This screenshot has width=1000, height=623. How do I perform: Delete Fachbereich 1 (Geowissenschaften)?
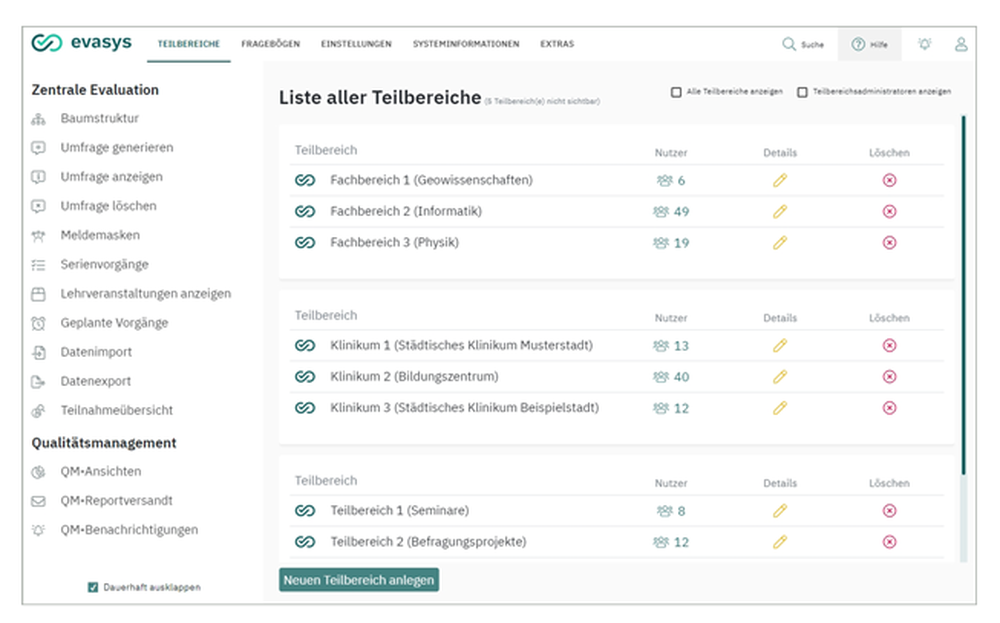[889, 180]
